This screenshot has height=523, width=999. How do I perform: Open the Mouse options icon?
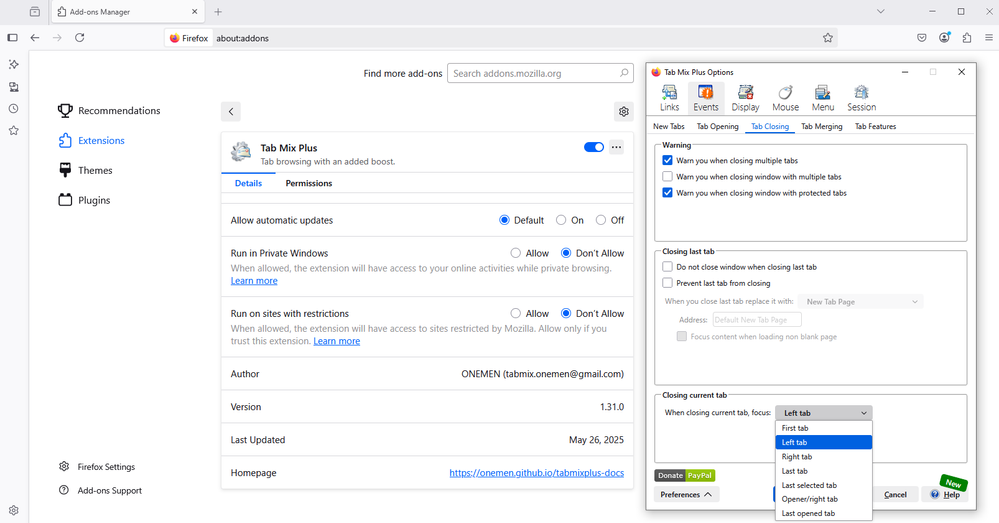coord(785,98)
